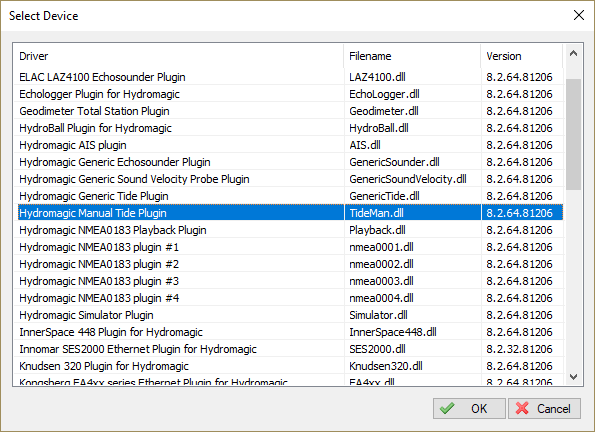Click the nmea0002.dll filename cell
This screenshot has width=595, height=432.
pos(381,264)
